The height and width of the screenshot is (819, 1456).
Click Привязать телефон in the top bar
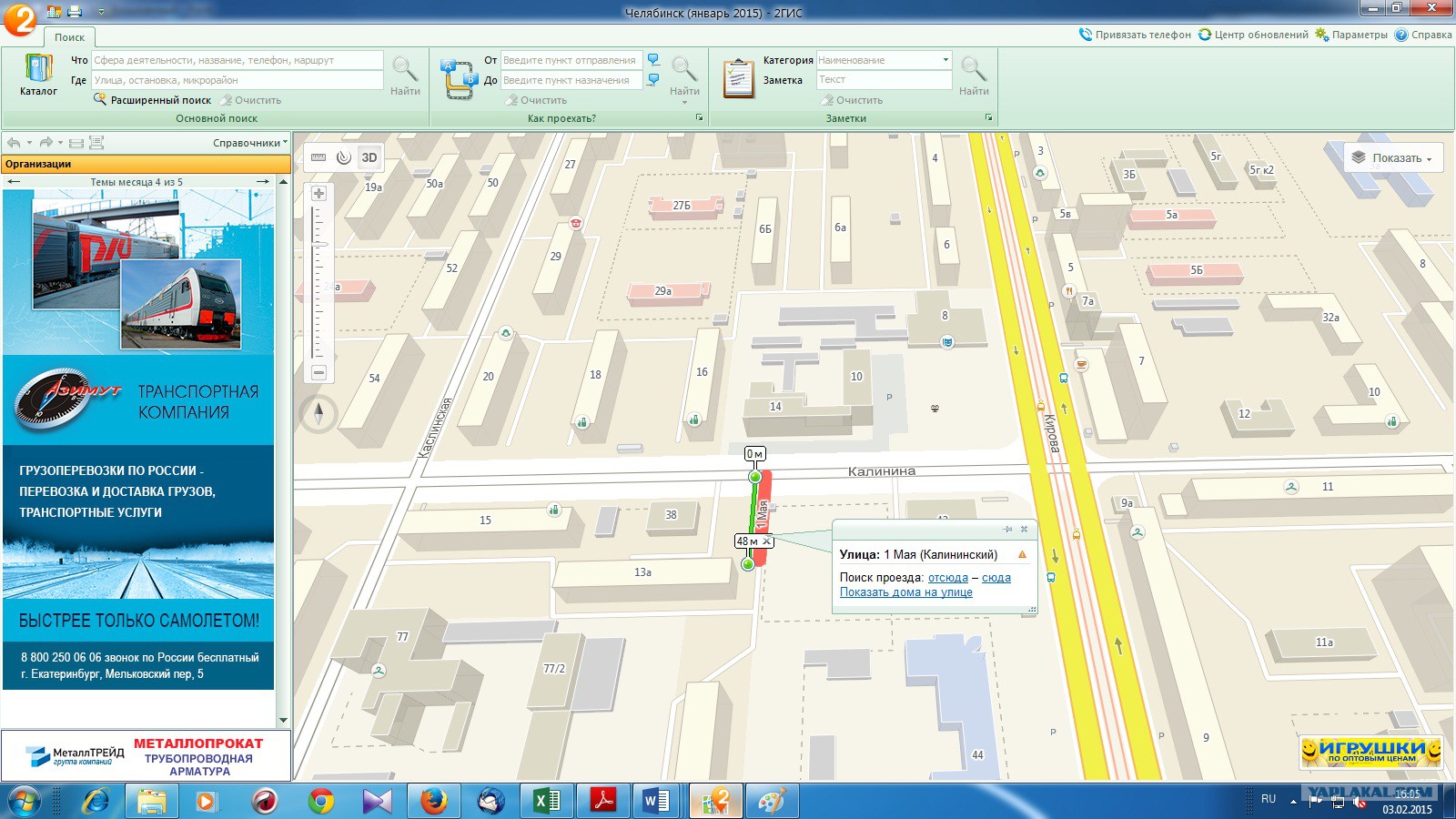pyautogui.click(x=1135, y=35)
